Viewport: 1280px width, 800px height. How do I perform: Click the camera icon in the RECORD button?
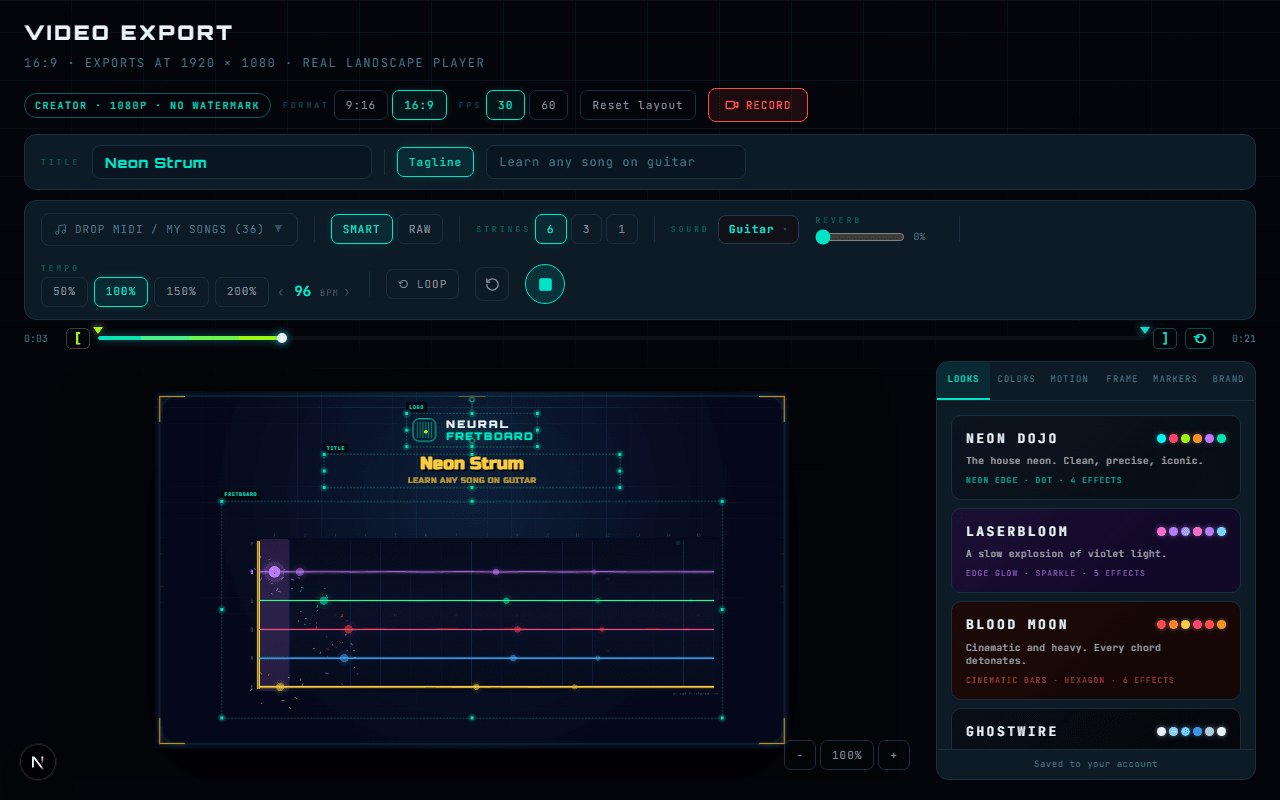732,105
